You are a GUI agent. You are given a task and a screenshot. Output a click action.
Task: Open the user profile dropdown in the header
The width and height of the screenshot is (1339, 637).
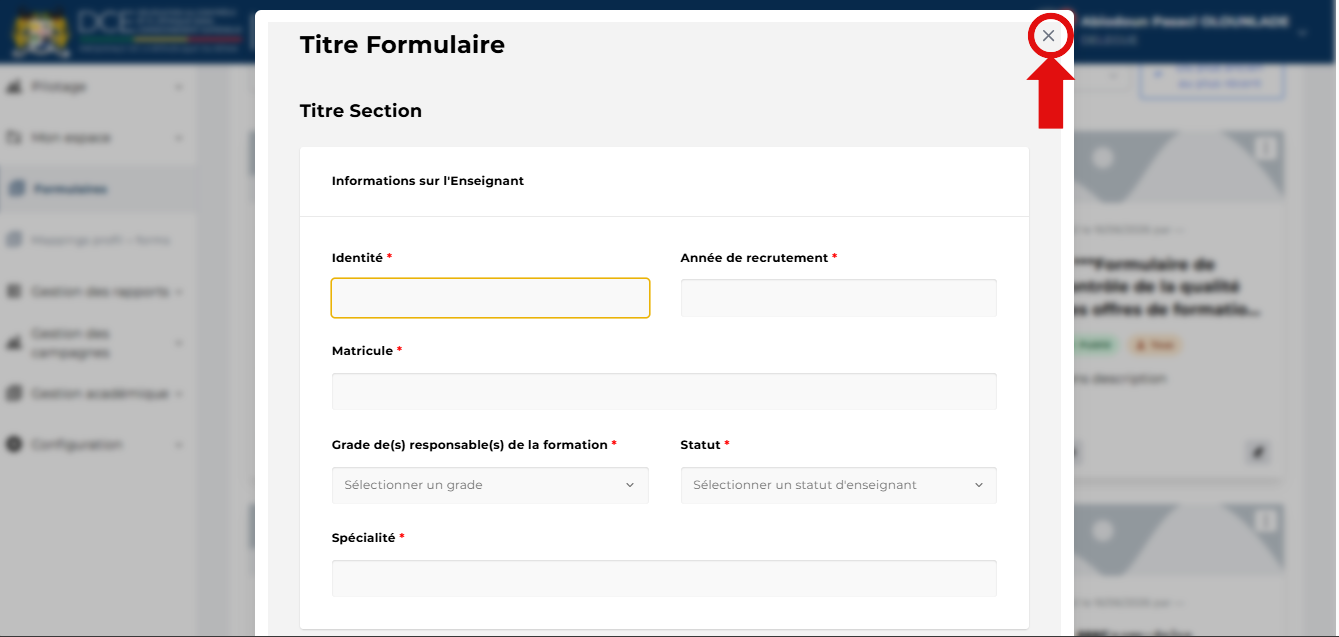(1303, 32)
